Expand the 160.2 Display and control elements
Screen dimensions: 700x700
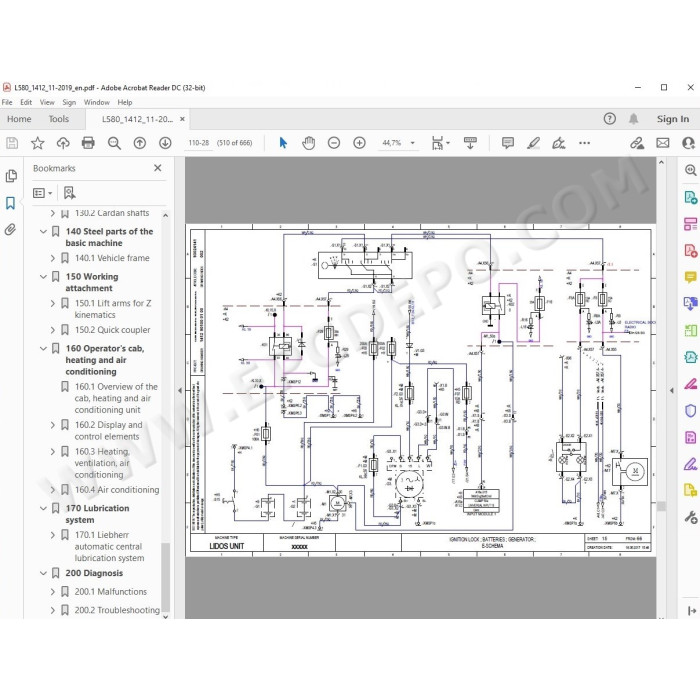point(53,425)
